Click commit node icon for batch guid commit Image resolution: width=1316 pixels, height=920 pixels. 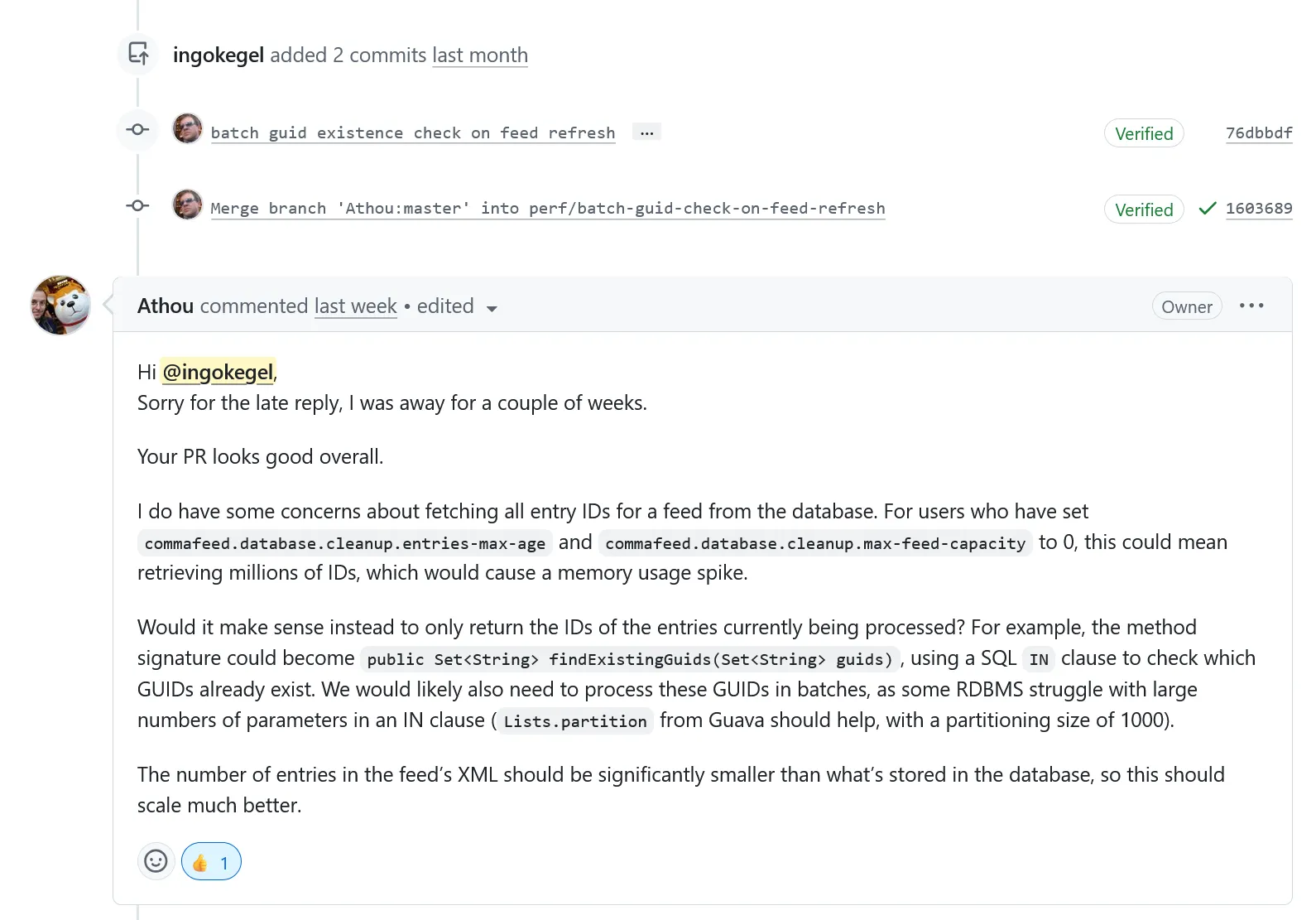138,130
